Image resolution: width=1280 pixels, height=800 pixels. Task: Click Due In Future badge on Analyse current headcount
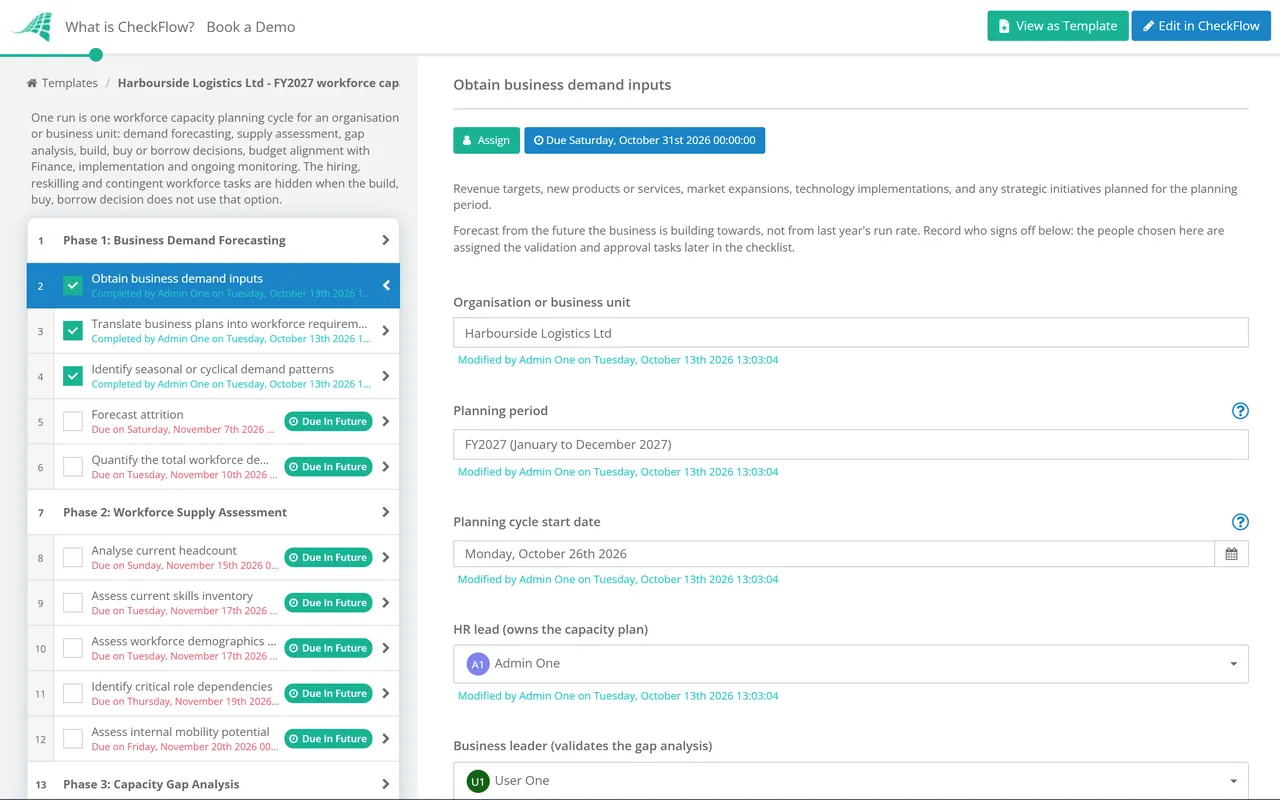tap(328, 558)
